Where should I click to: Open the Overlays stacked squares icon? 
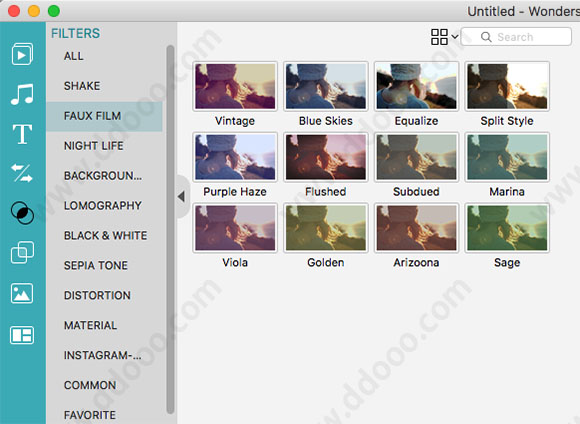pos(22,253)
